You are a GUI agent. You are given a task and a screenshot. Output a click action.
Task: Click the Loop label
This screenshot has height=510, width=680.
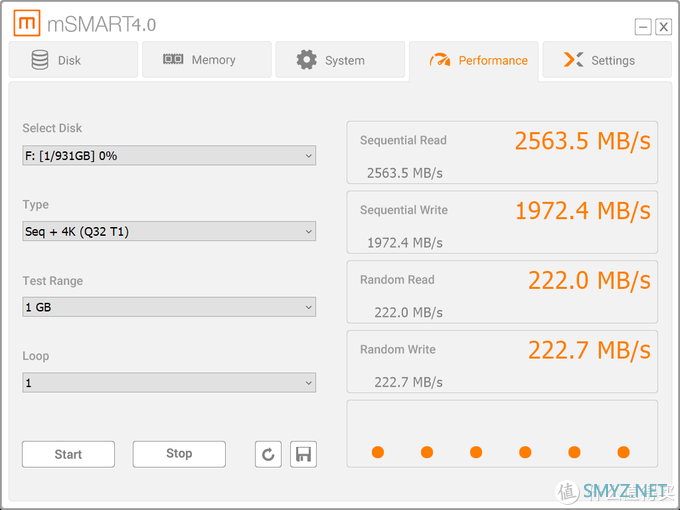click(x=36, y=356)
